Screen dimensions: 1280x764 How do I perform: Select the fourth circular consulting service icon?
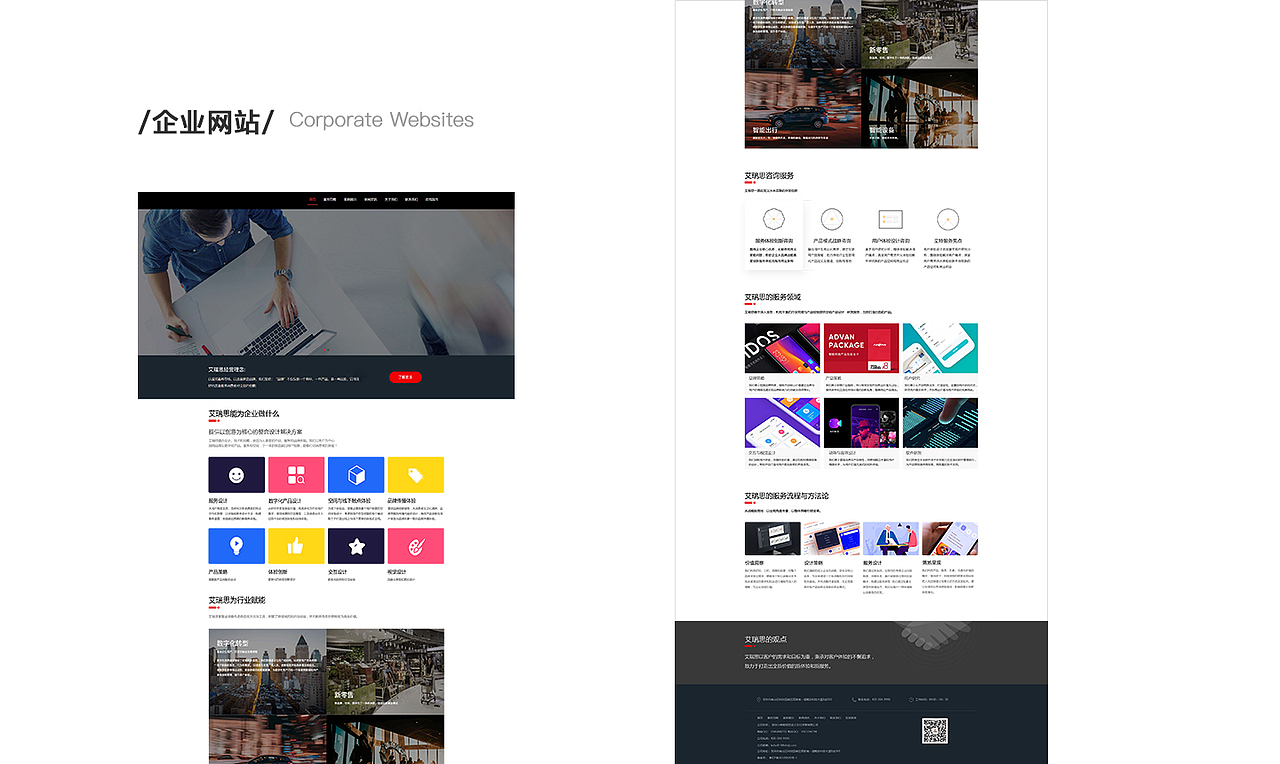(x=948, y=219)
